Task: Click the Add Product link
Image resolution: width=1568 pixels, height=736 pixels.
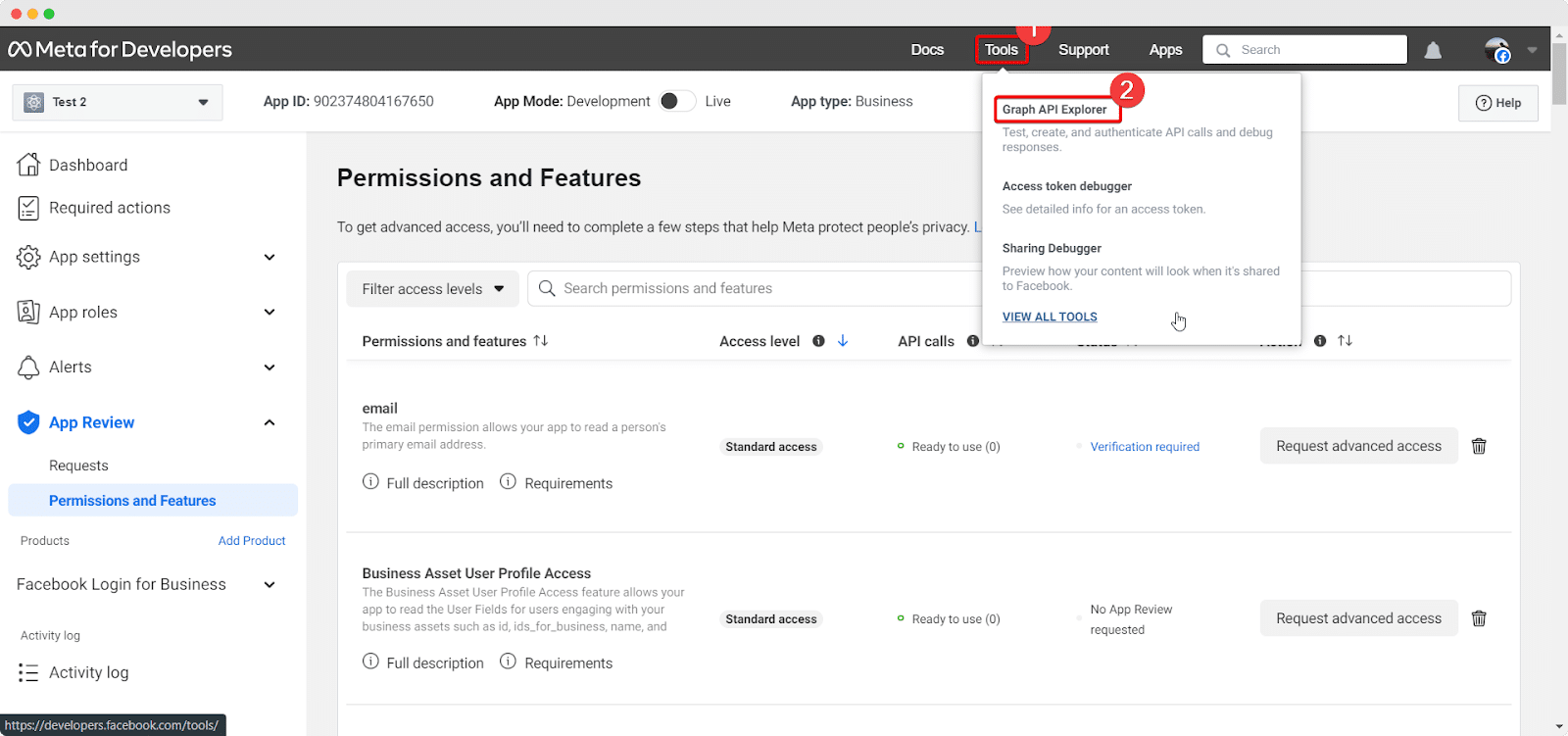Action: point(252,540)
